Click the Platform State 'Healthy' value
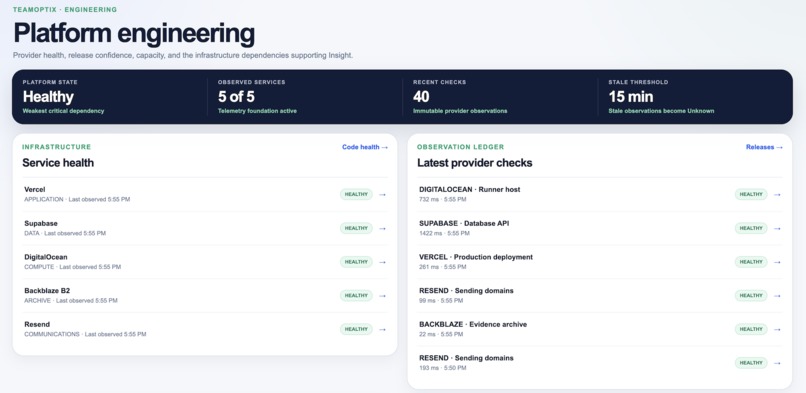The width and height of the screenshot is (806, 393). [x=48, y=97]
